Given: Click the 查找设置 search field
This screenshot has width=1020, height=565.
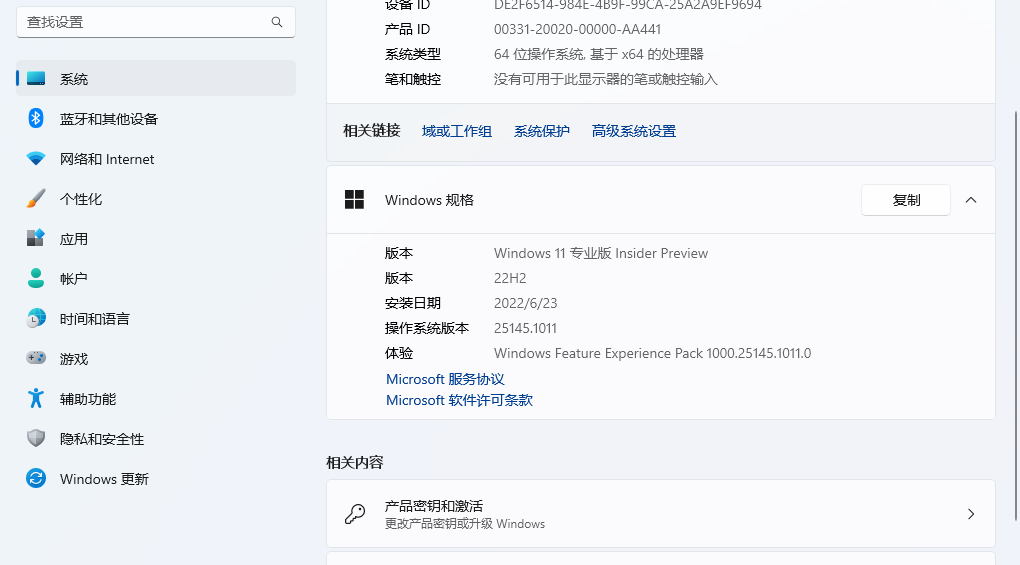Looking at the screenshot, I should click(155, 22).
